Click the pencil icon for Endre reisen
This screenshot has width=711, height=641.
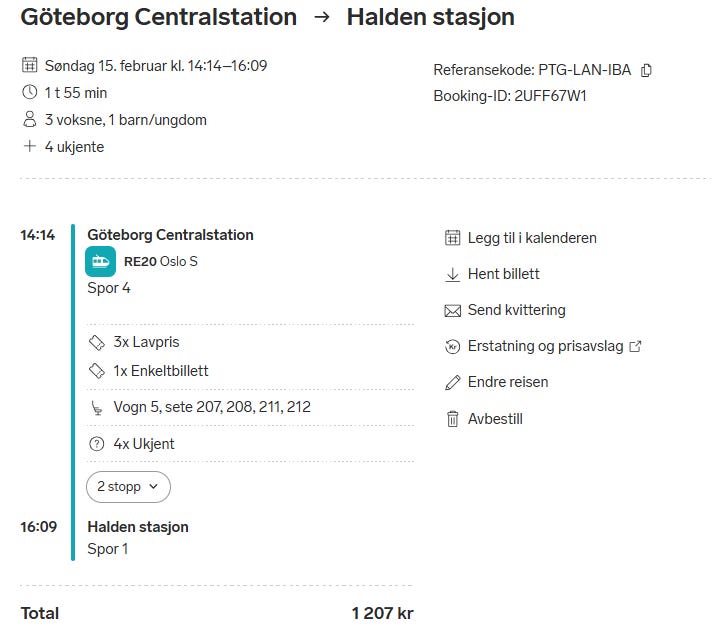click(452, 382)
